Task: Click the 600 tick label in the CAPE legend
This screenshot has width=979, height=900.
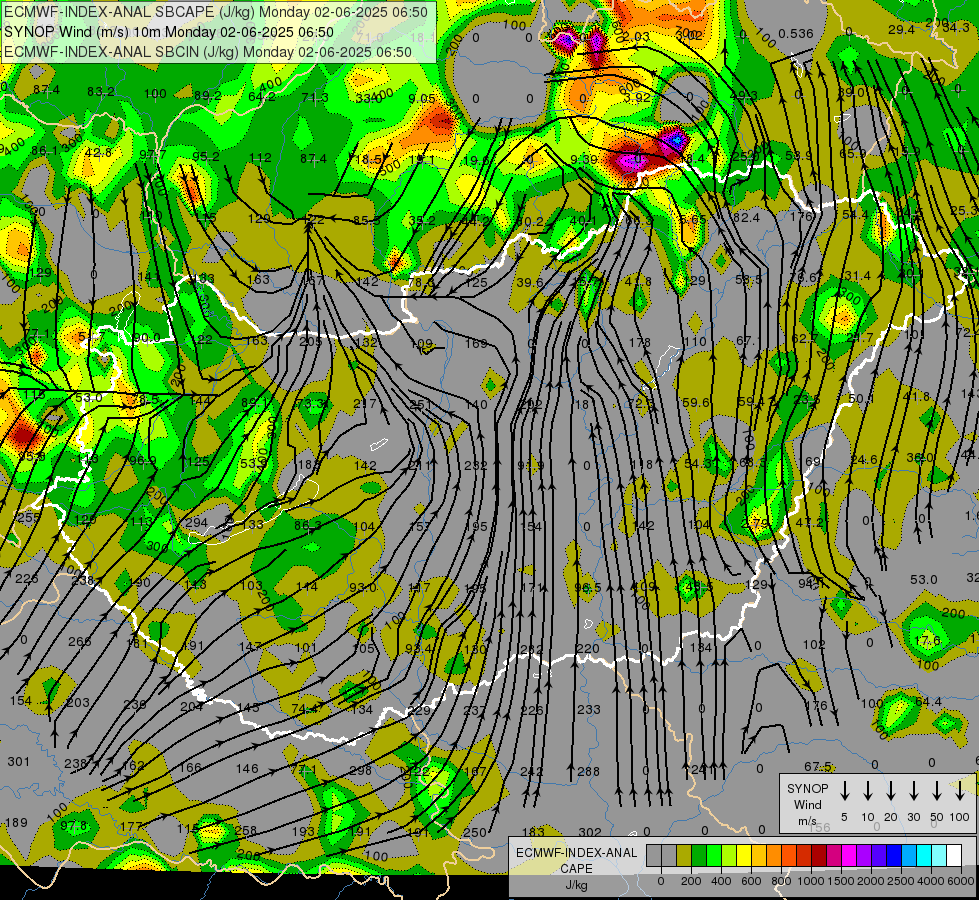Action: pyautogui.click(x=751, y=881)
